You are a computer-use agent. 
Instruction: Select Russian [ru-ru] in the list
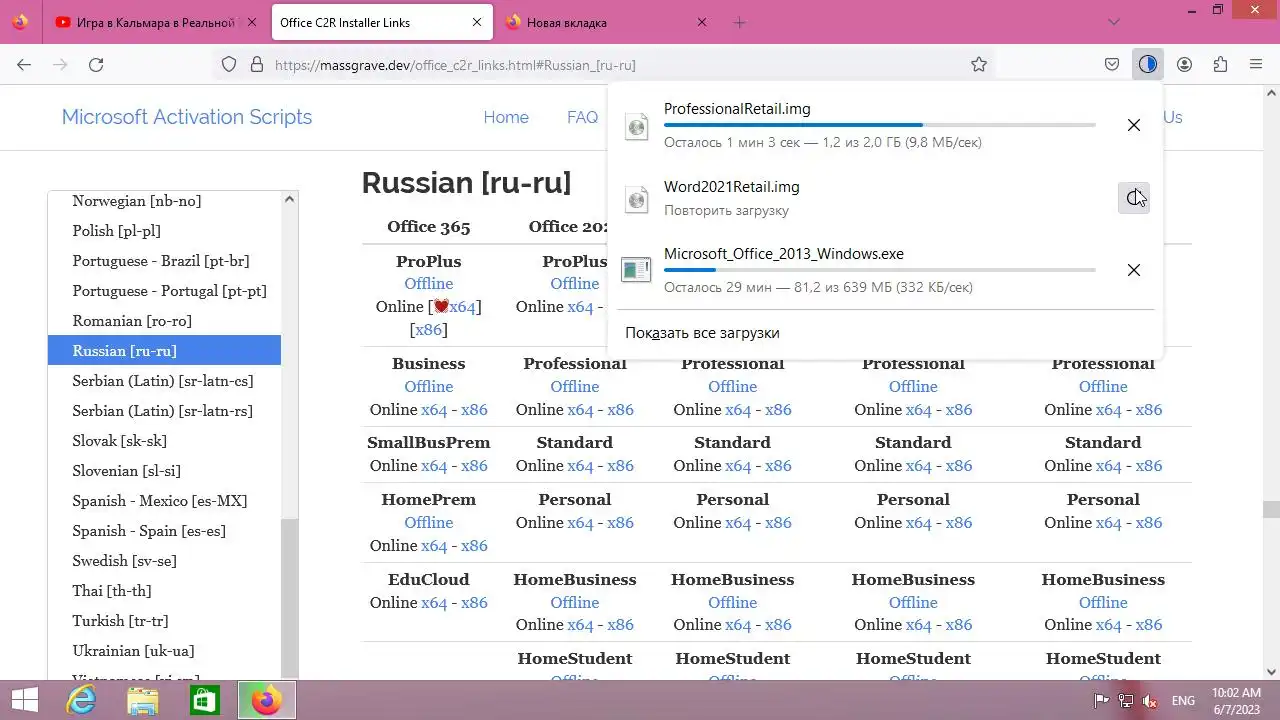click(x=164, y=351)
